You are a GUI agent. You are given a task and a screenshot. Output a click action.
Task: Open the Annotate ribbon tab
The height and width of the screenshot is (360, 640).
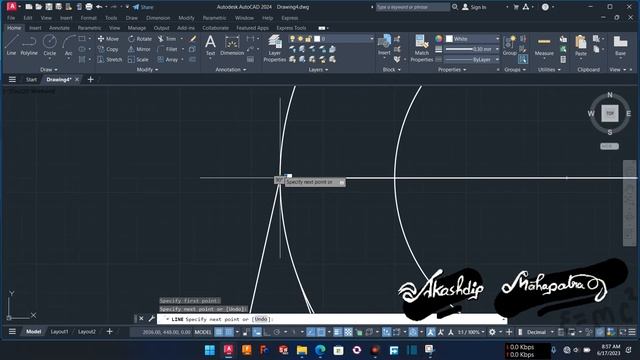click(x=59, y=28)
